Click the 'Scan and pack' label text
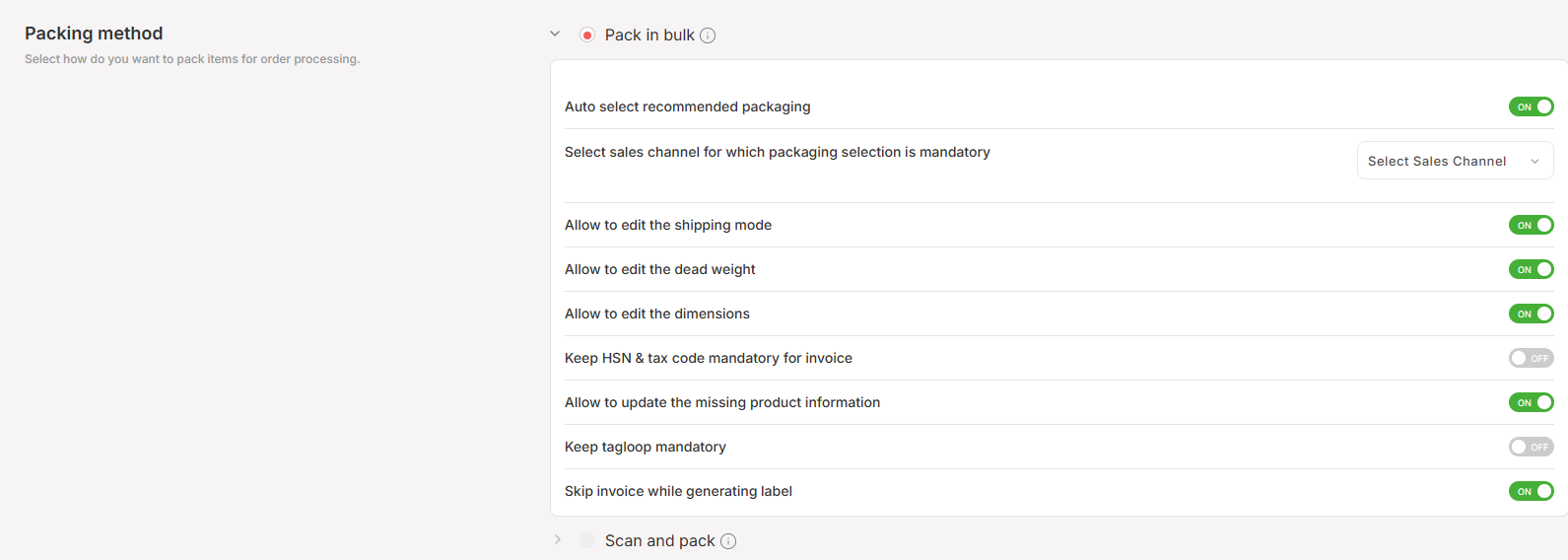Screen dimensions: 1568x560 pyautogui.click(x=659, y=540)
